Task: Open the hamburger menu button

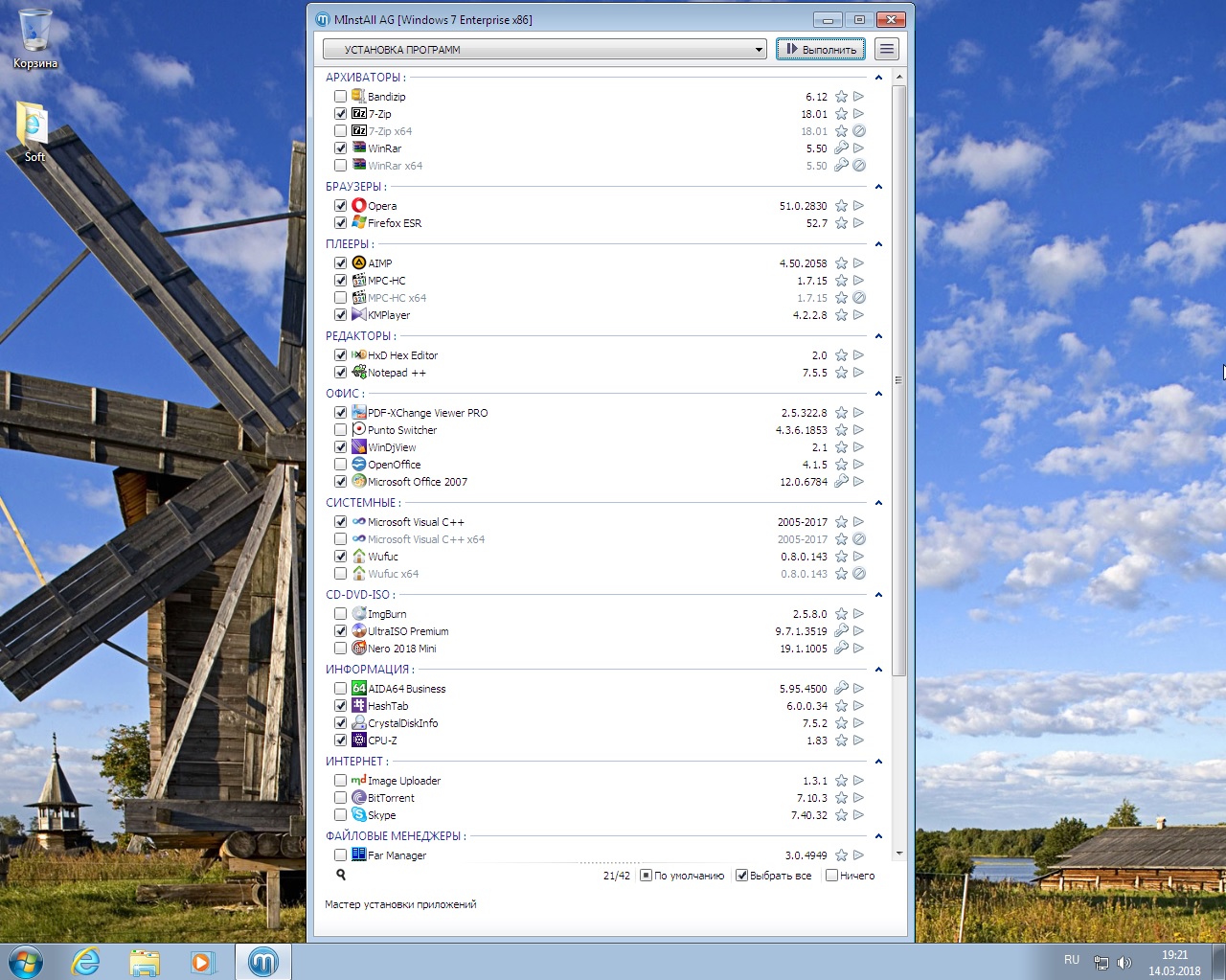Action: click(x=887, y=49)
